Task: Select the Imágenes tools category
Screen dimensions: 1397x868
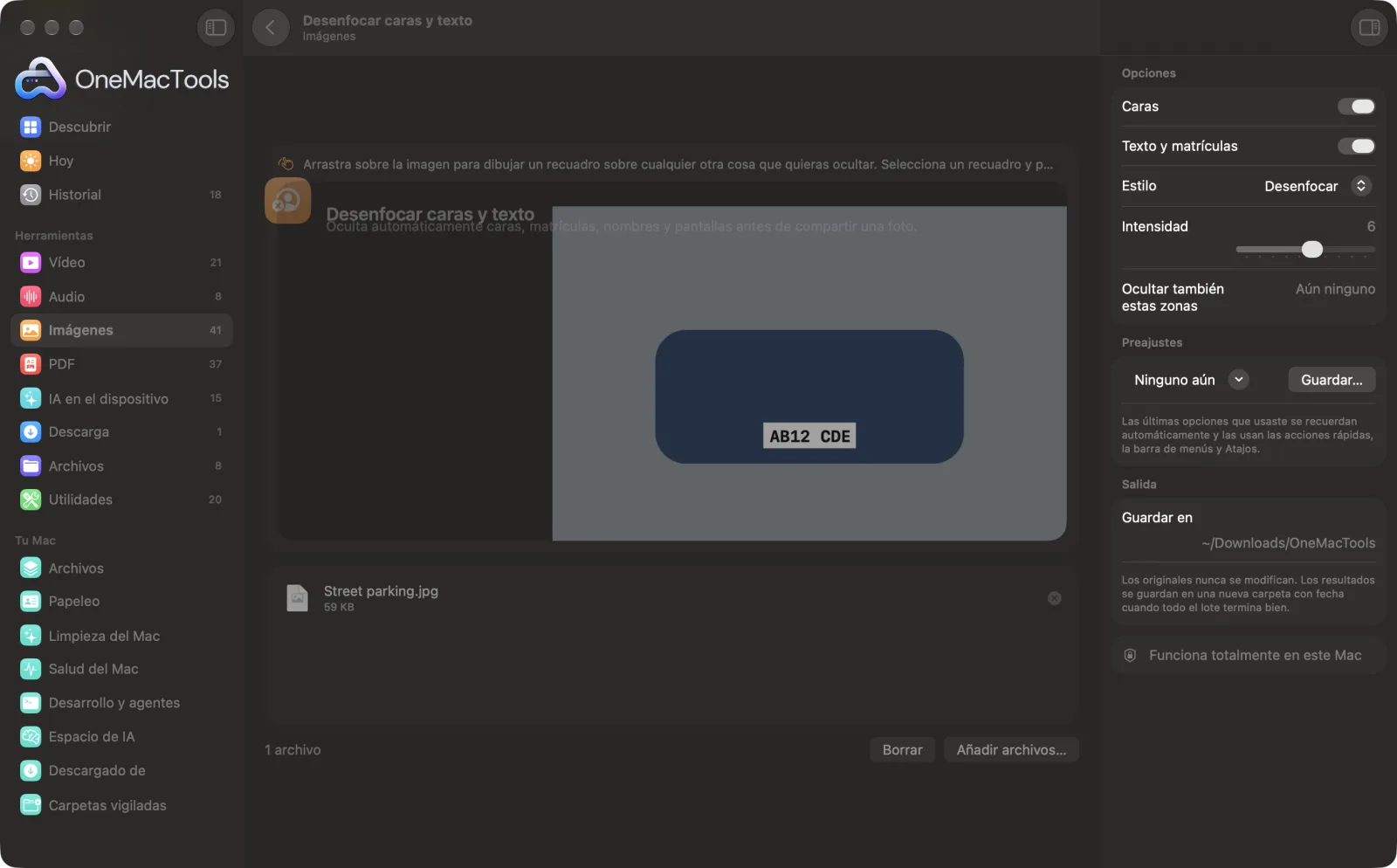Action: point(121,330)
